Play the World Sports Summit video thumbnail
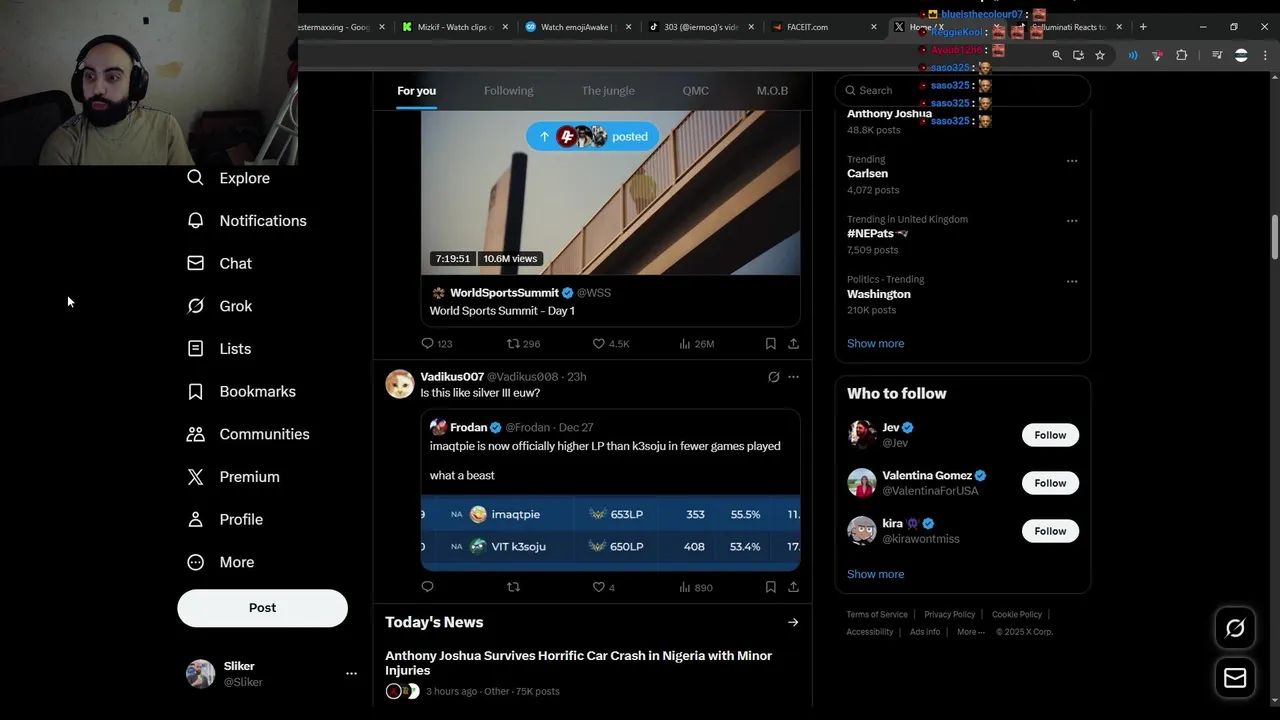The width and height of the screenshot is (1280, 720). point(610,192)
